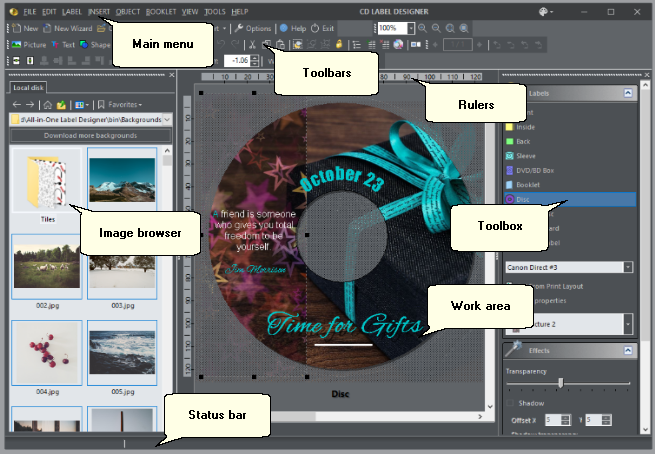Screen dimensions: 655x454
Task: Click Download more backgrounds button
Action: tap(90, 135)
